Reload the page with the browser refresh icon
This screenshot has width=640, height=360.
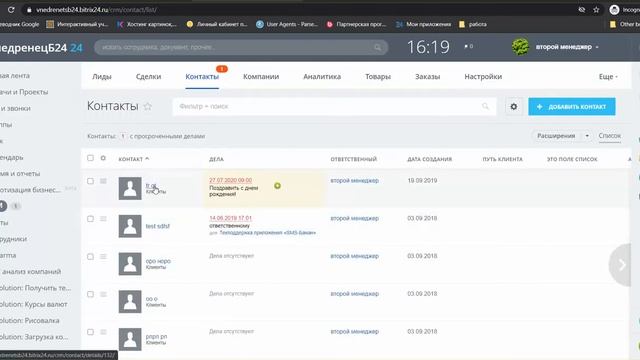pyautogui.click(x=11, y=10)
